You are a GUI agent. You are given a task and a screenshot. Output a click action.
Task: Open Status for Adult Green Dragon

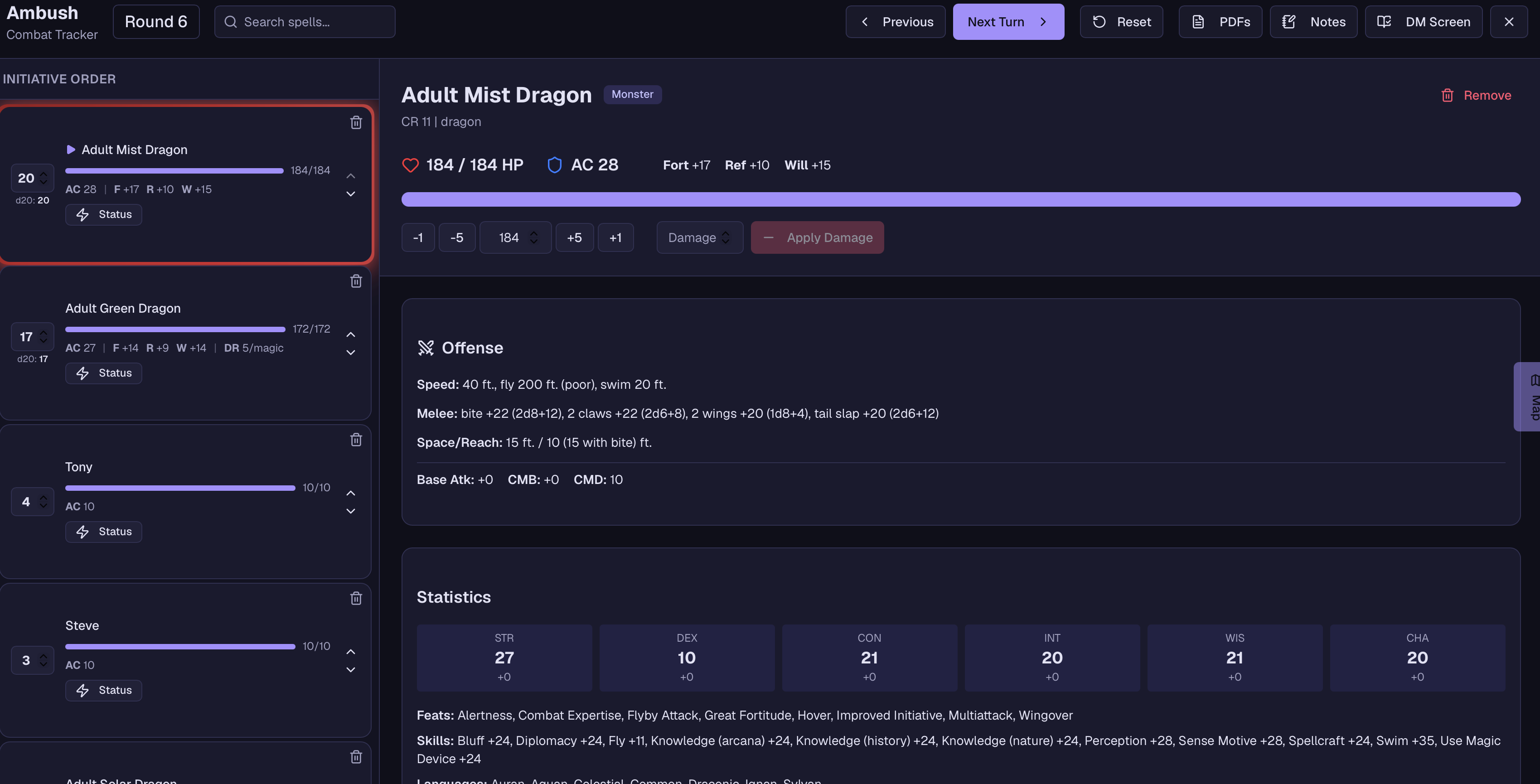point(103,373)
